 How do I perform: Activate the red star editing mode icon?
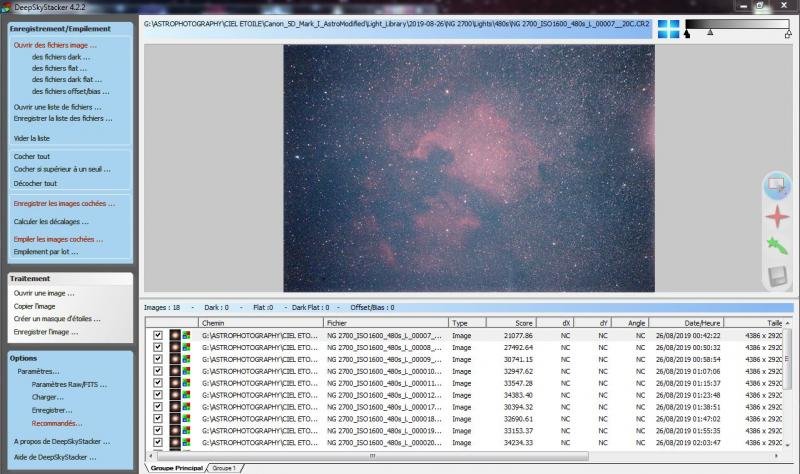[x=777, y=216]
